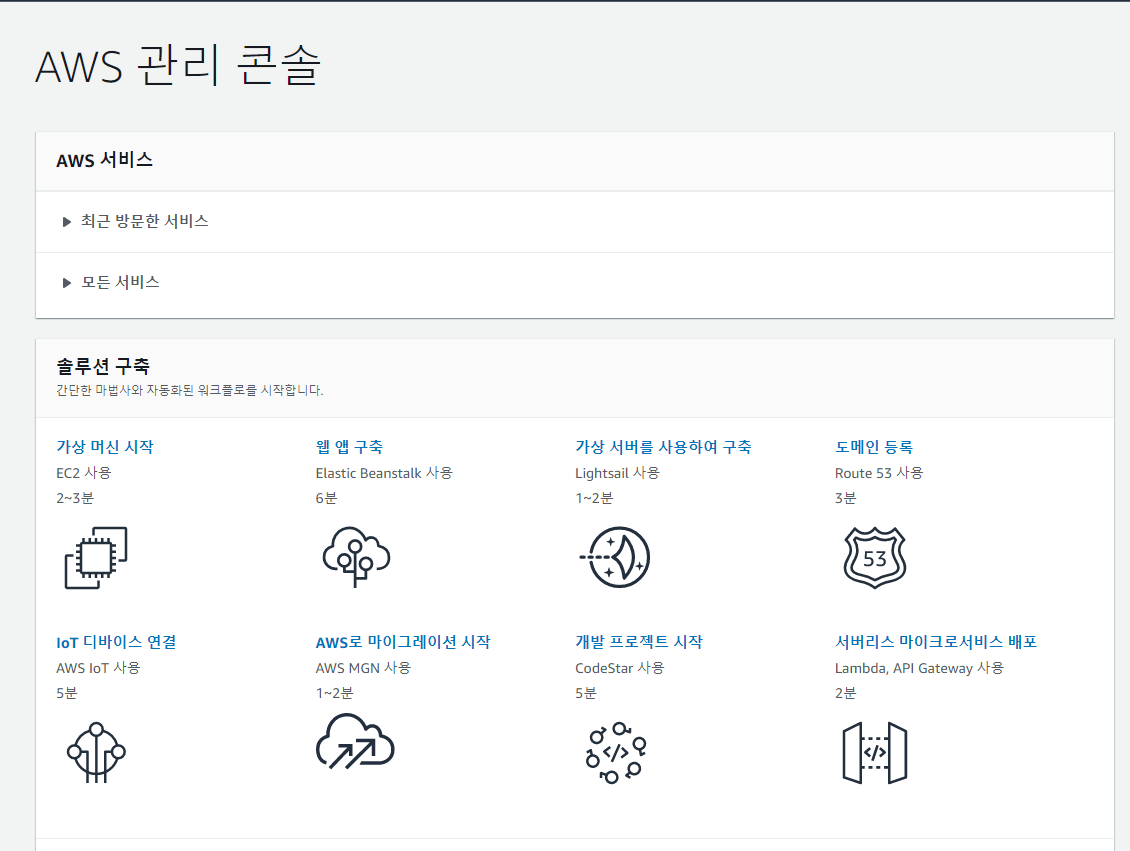Open the 가상 머신 시작 link
This screenshot has width=1130, height=851.
pos(105,447)
